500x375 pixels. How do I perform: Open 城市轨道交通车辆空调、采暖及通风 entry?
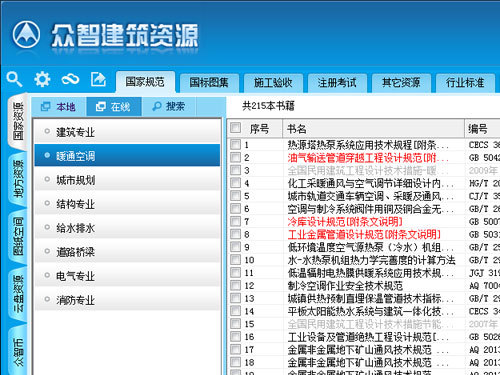(371, 196)
